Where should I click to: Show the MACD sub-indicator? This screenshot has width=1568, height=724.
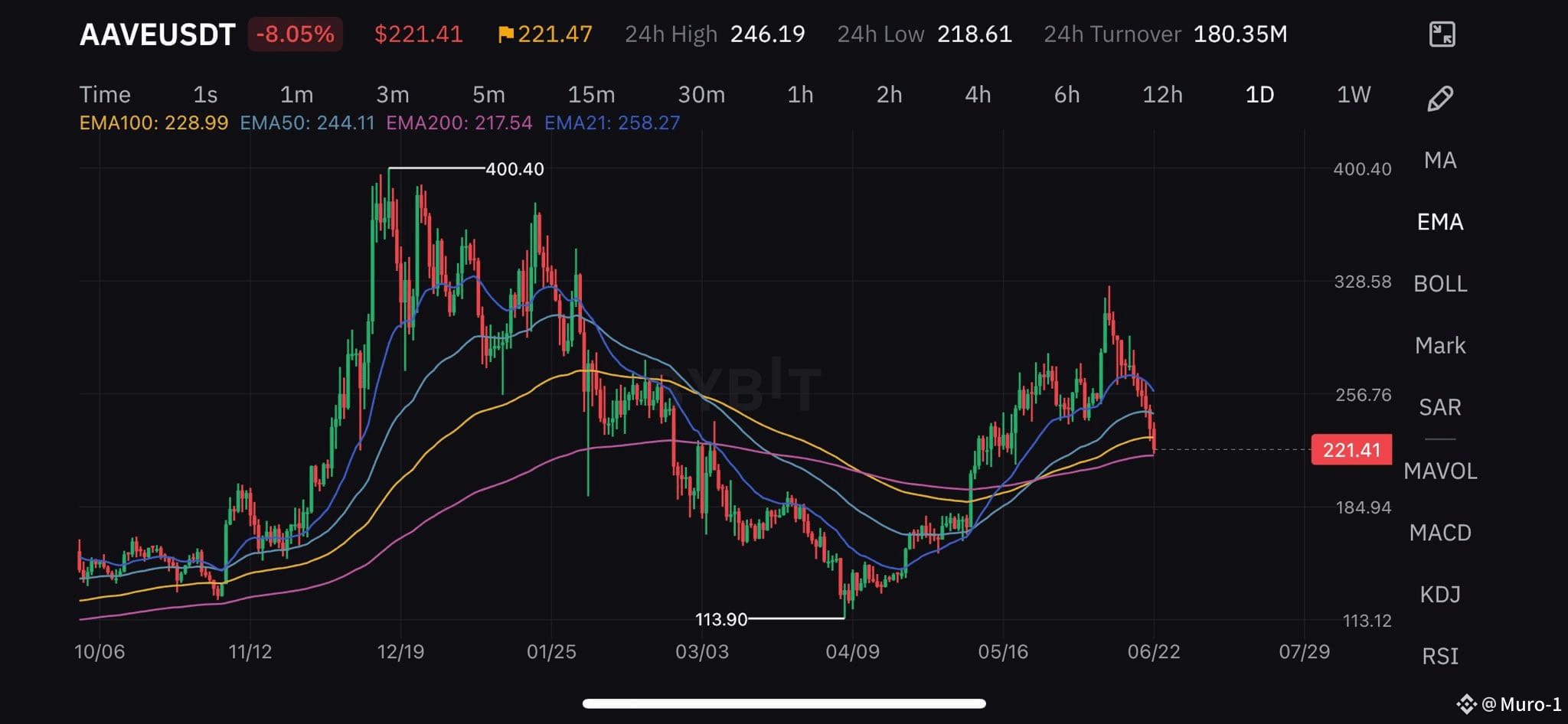pyautogui.click(x=1440, y=533)
